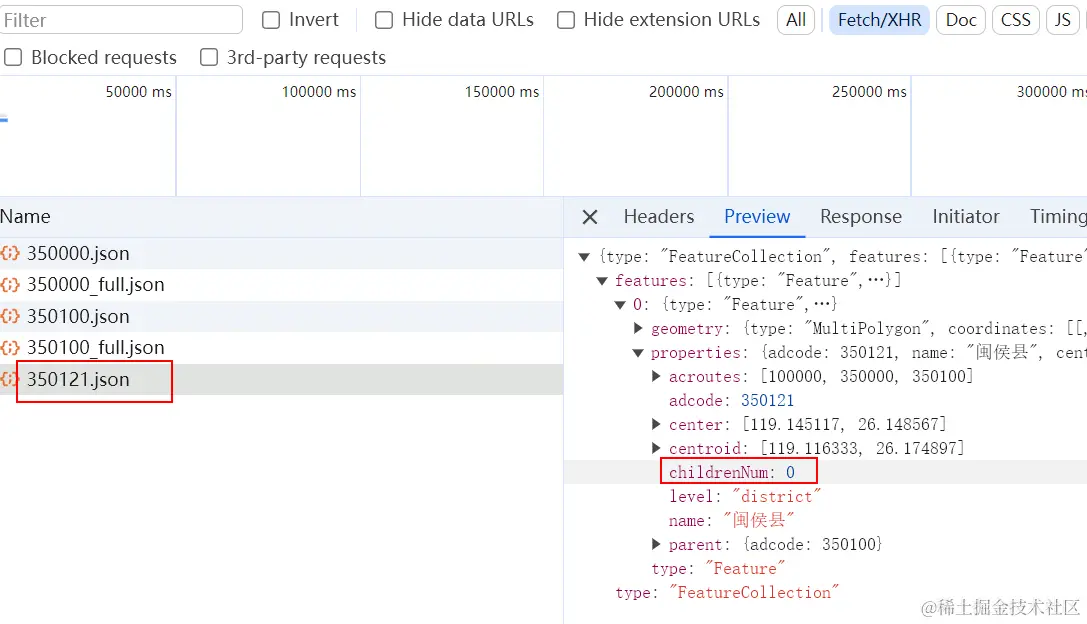Image resolution: width=1087 pixels, height=624 pixels.
Task: Expand the acroutes array
Action: click(x=656, y=377)
